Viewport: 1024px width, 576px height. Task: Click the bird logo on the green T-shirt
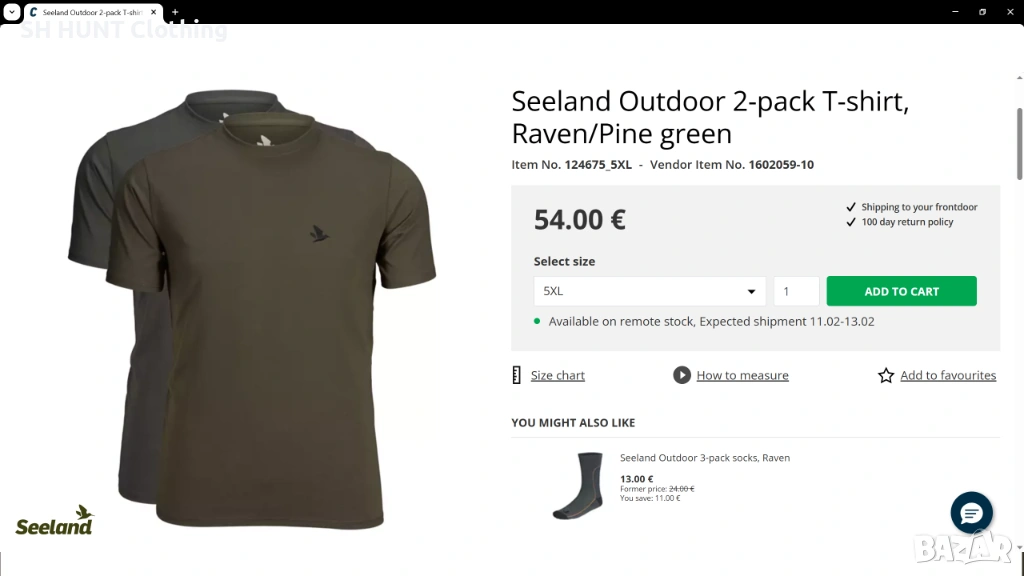(x=321, y=235)
